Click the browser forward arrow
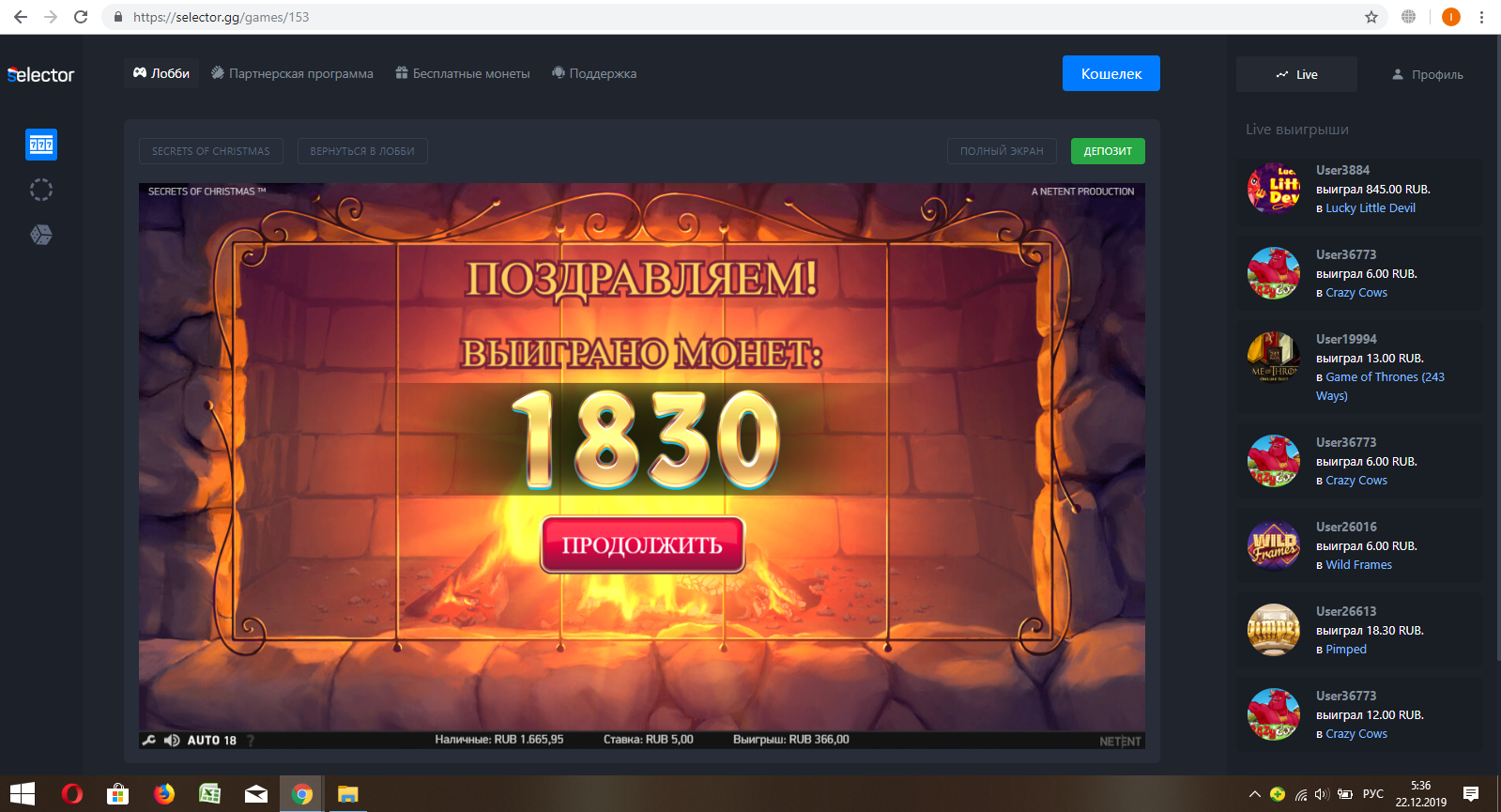 click(51, 17)
